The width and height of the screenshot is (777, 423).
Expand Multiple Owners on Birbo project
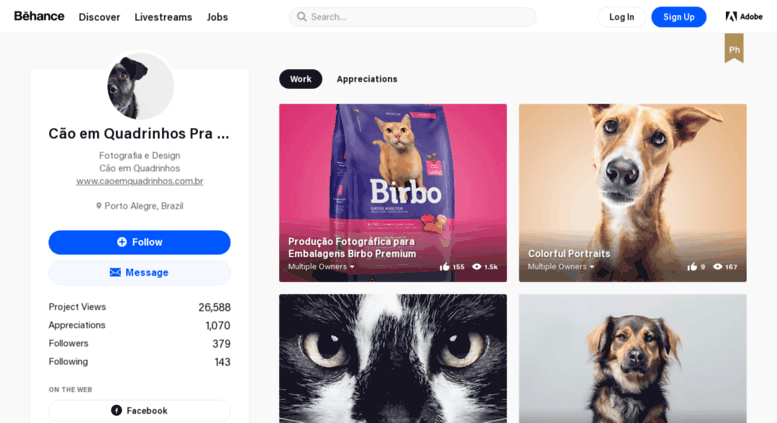pos(321,266)
